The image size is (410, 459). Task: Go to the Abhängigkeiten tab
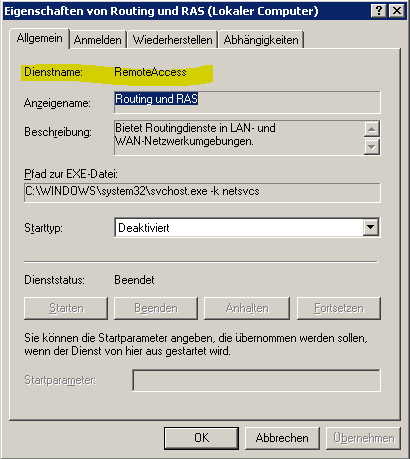[261, 40]
